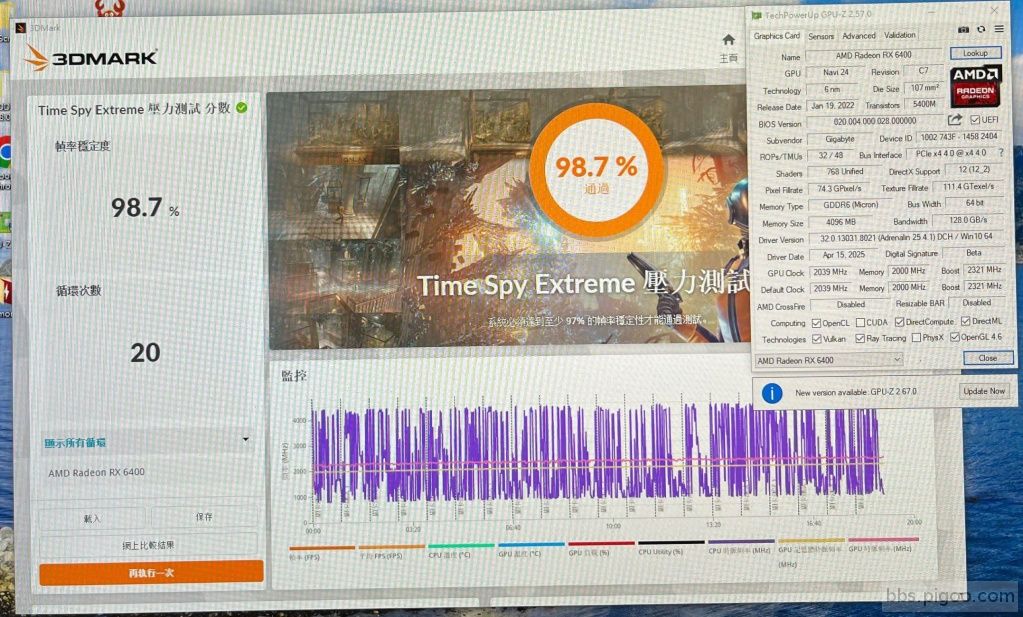Click the orange 再執行一次 button

pos(151,573)
